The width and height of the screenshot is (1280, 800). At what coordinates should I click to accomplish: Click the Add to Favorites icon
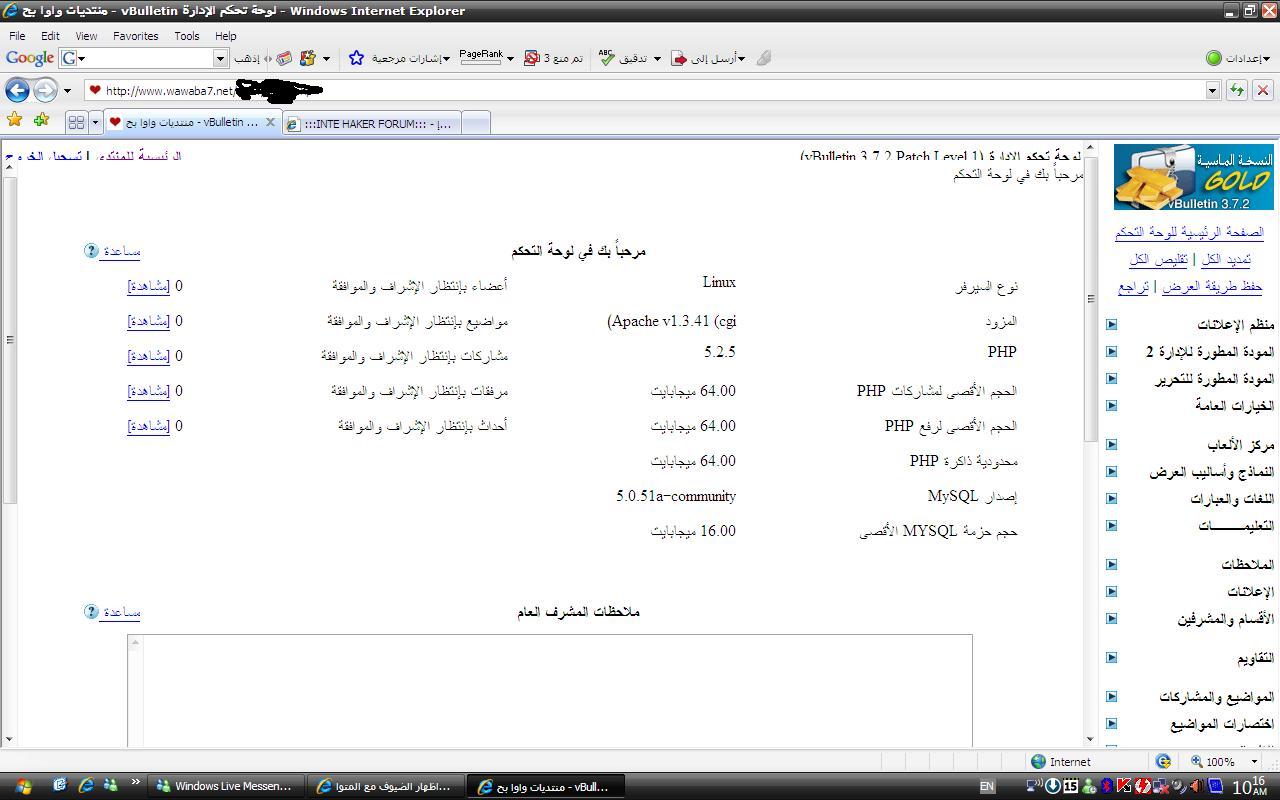click(41, 121)
